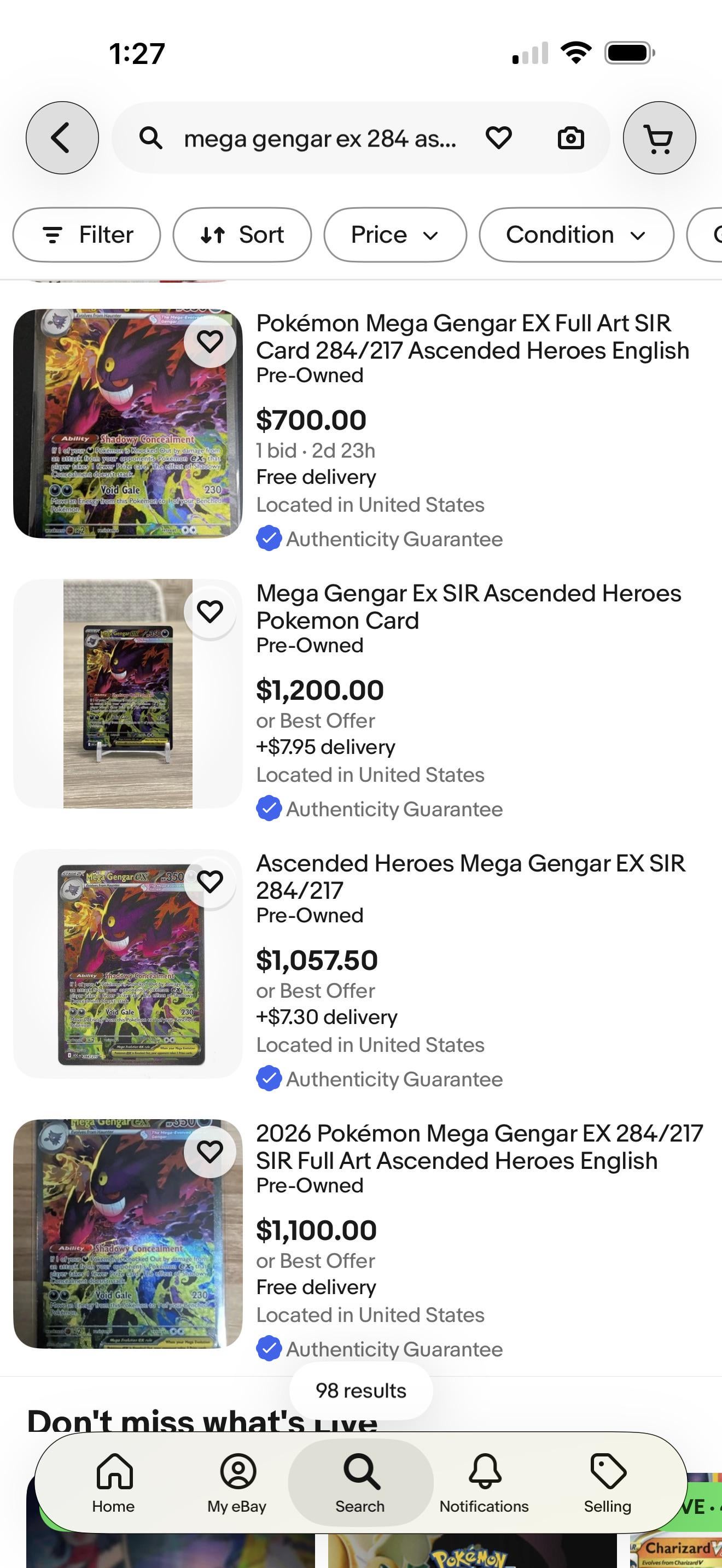Screen dimensions: 722x1568
Task: Open Sort options
Action: (x=242, y=235)
